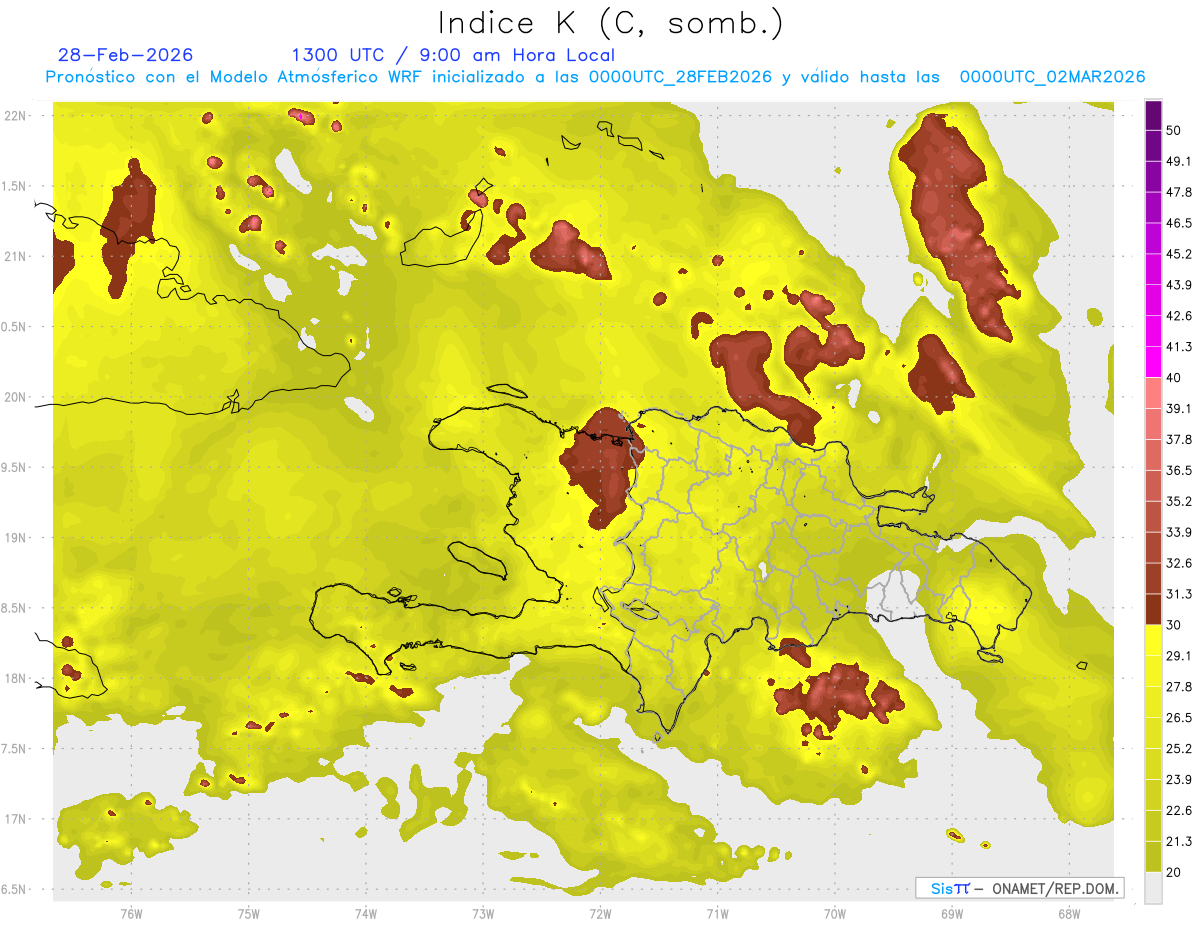Click the colorbar value "36.5"

pyautogui.click(x=1179, y=470)
